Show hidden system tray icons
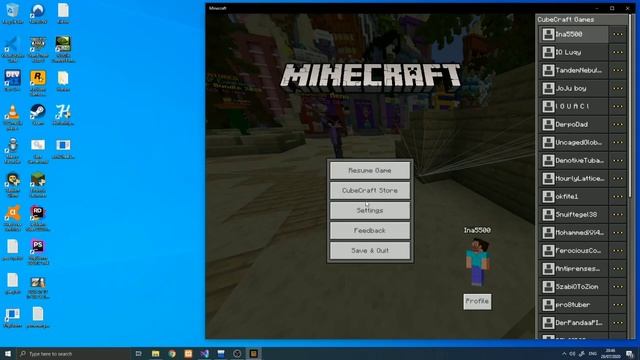The height and width of the screenshot is (360, 640). (564, 353)
